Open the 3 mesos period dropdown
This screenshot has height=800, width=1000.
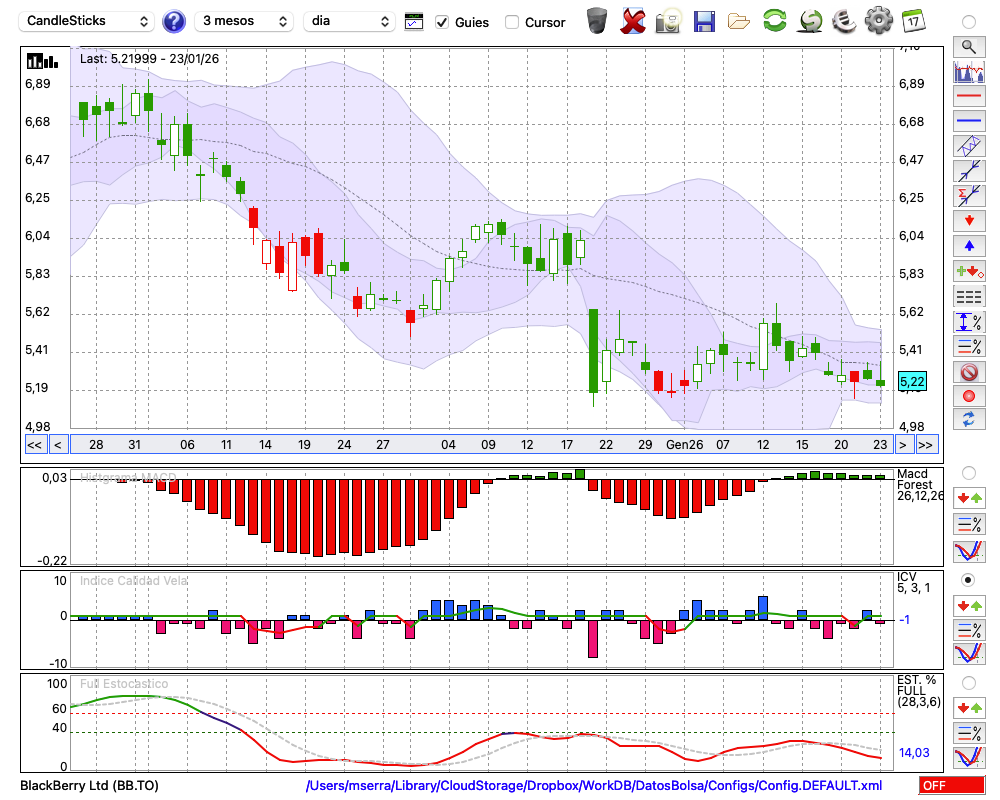243,21
